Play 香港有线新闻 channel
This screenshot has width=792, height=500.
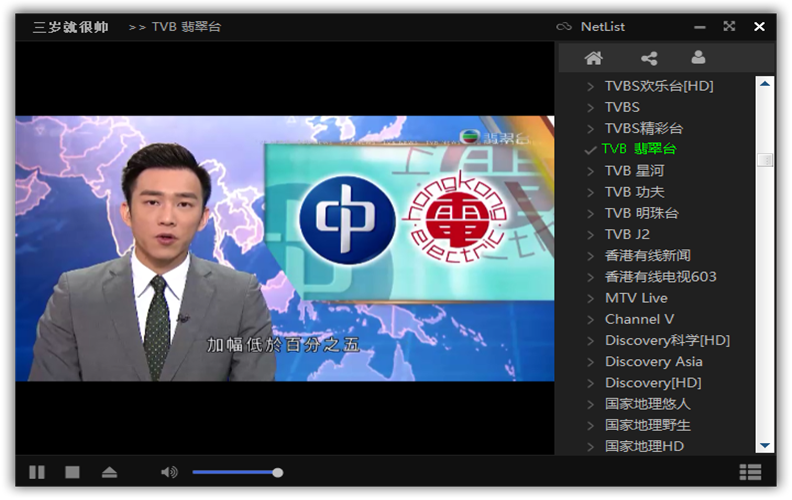click(x=647, y=256)
